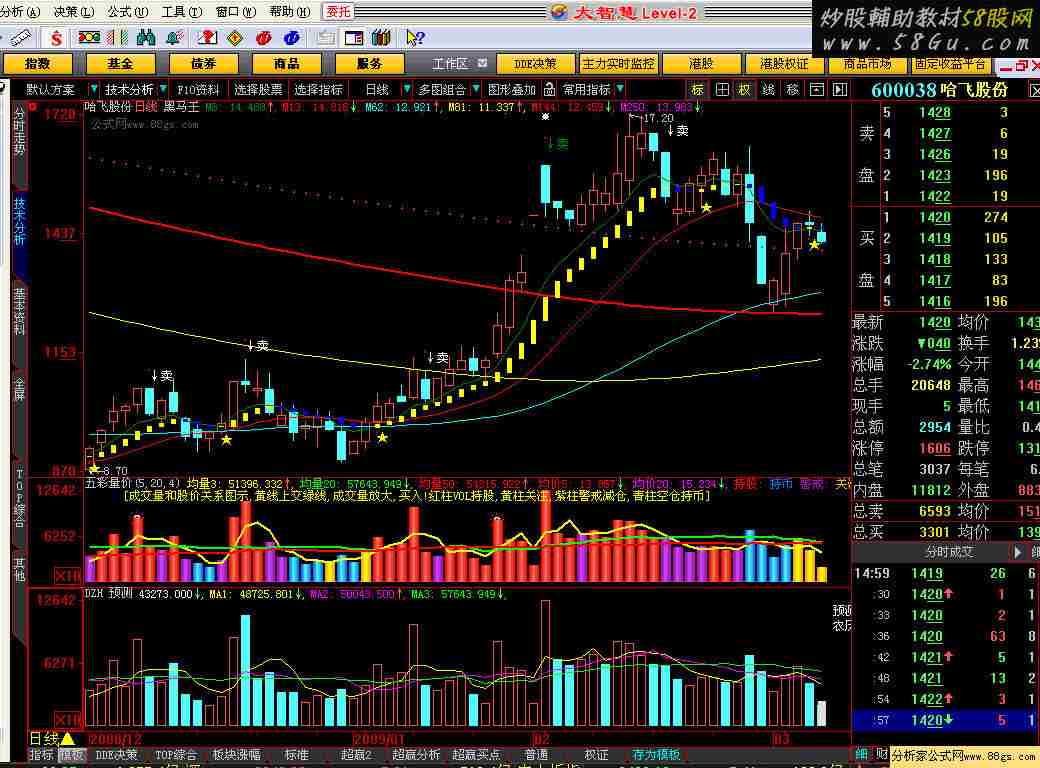Click the yellow triangle next to 日线
1040x768 pixels.
pos(68,738)
